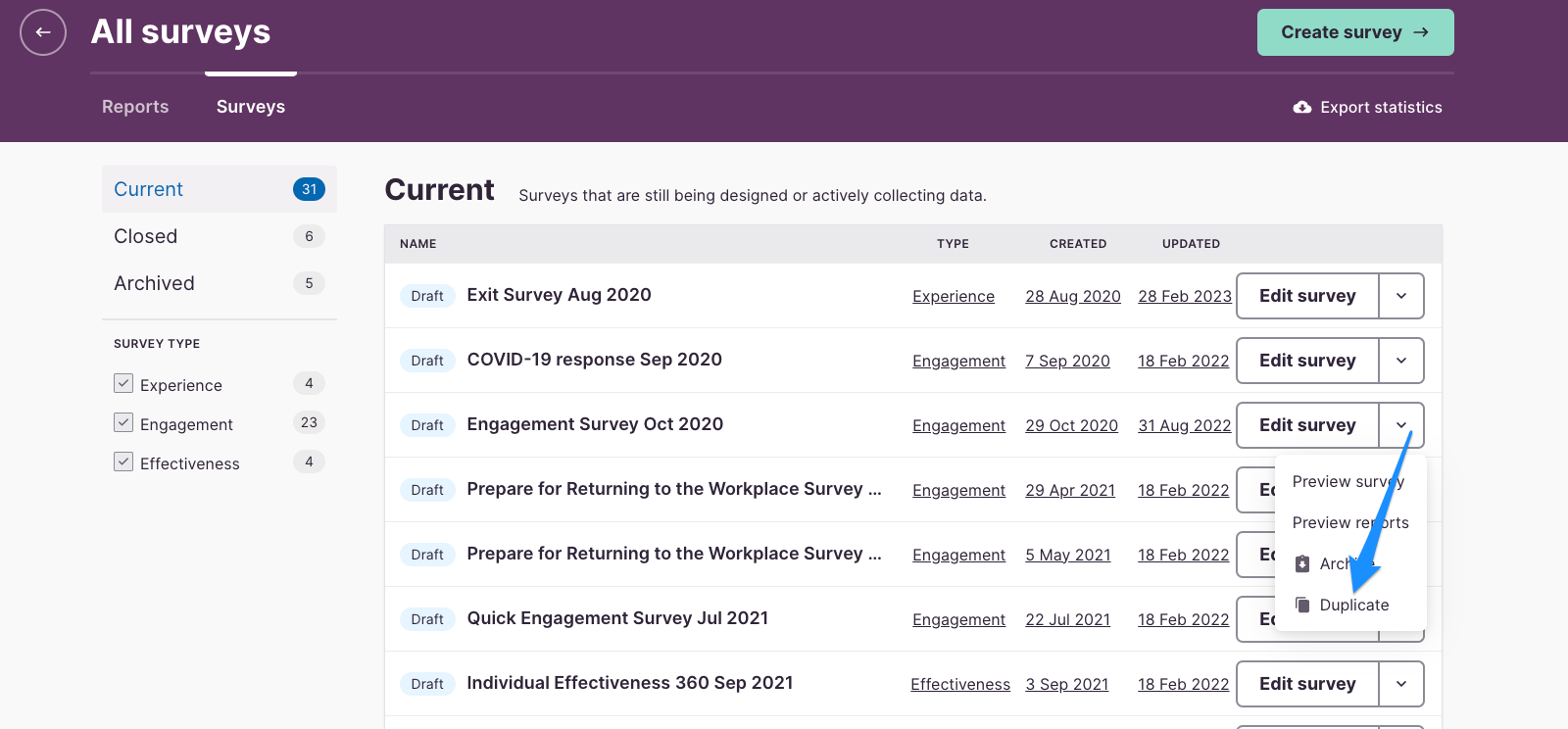Toggle the Engagement survey type checkbox
The width and height of the screenshot is (1568, 729).
coord(123,422)
